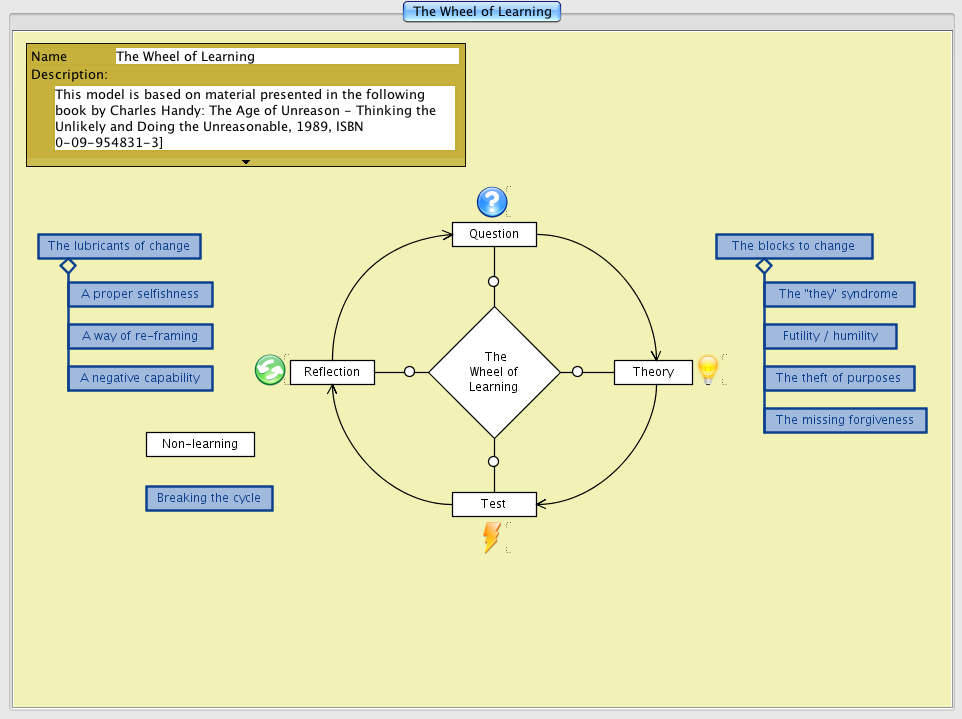The width and height of the screenshot is (962, 719).
Task: Click the Futility / humility item
Action: point(830,336)
